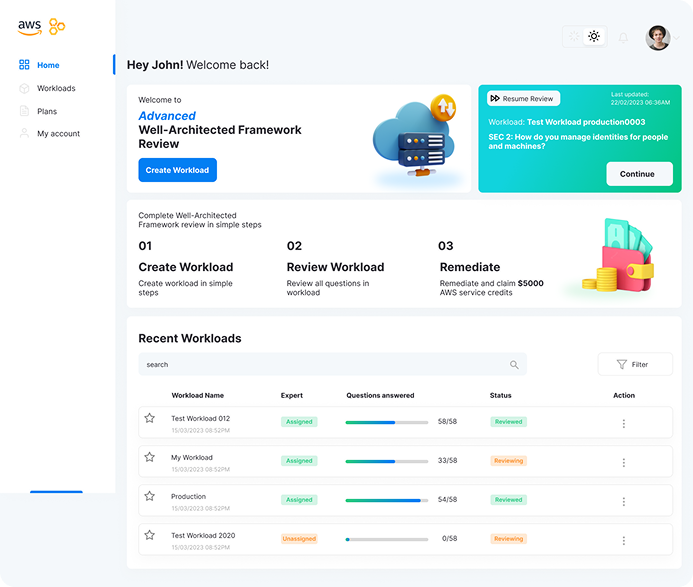Expand the profile dropdown chevron

676,38
